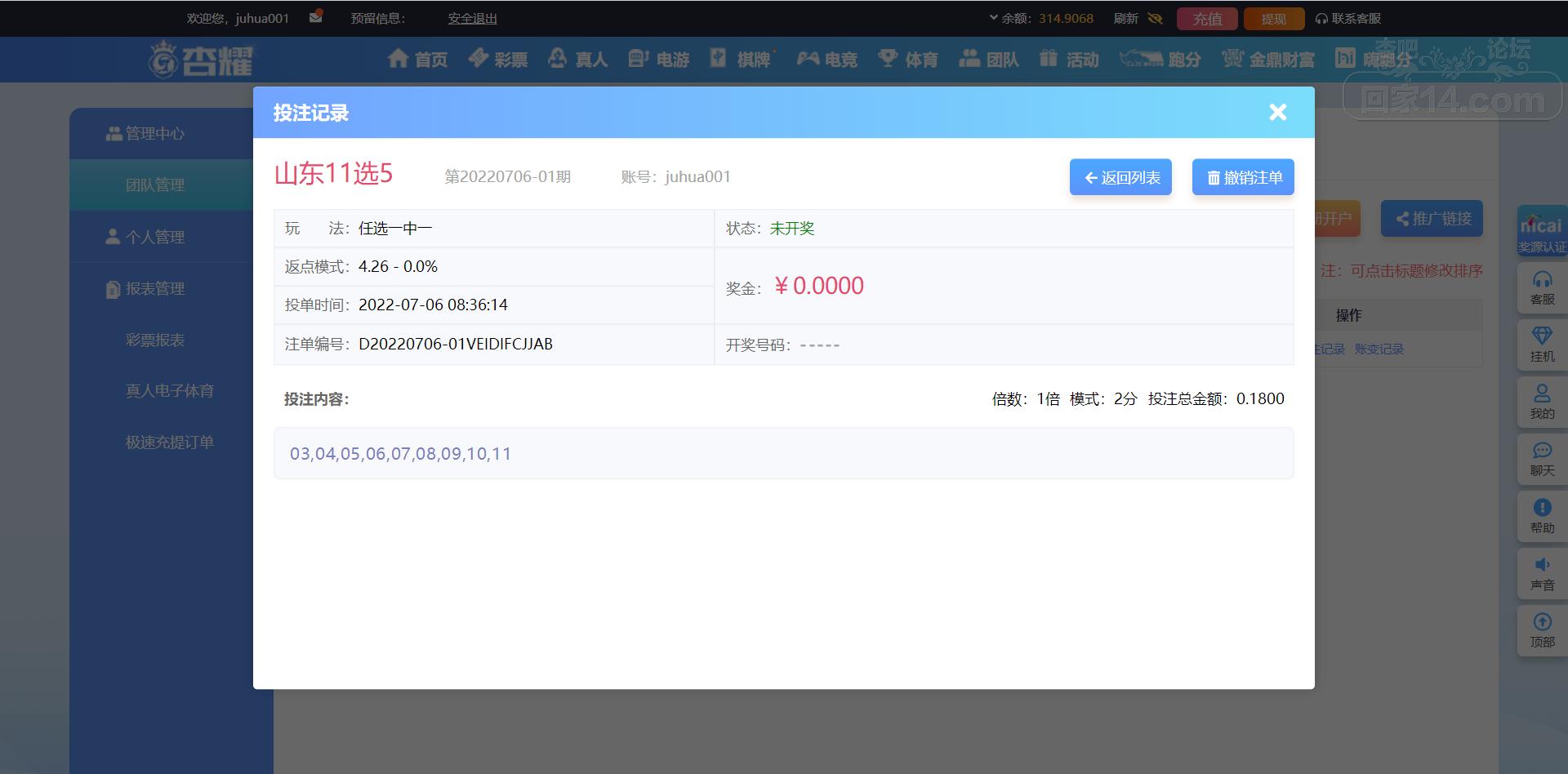1568x774 pixels.
Task: Open 聊天 chat icon in right sidebar
Action: pos(1542,459)
